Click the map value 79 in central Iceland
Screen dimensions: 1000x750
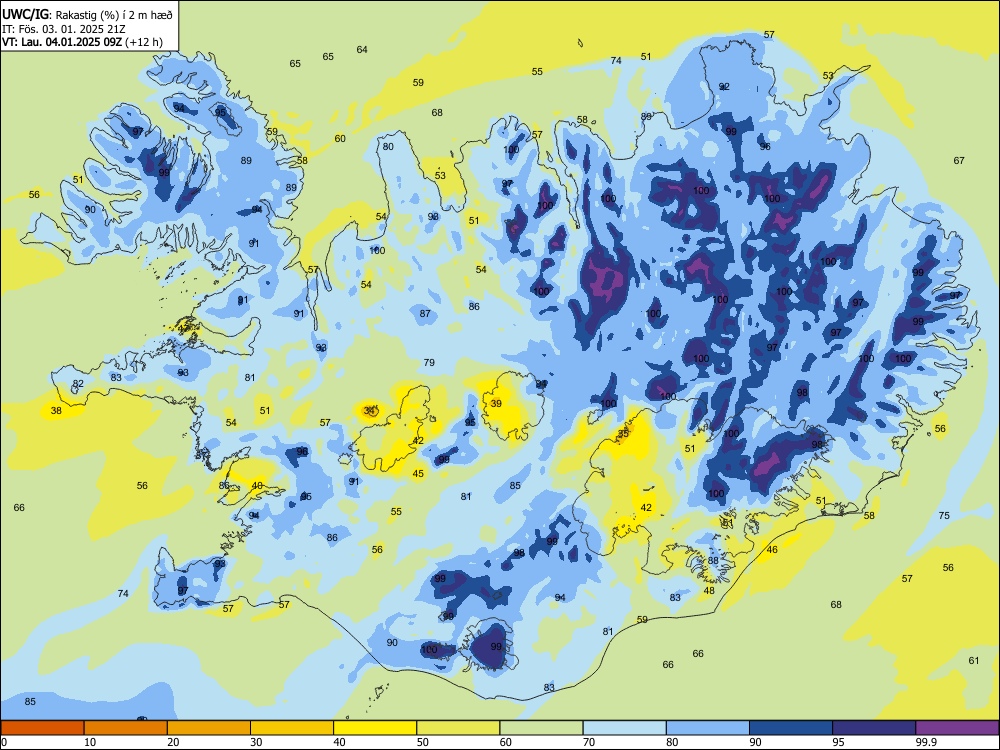(x=429, y=362)
